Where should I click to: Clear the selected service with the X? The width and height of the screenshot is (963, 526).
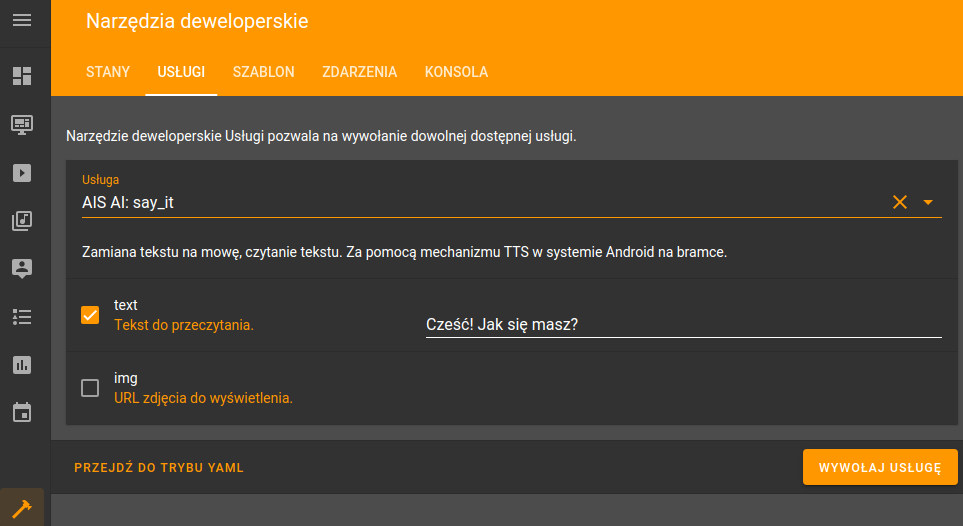click(900, 202)
